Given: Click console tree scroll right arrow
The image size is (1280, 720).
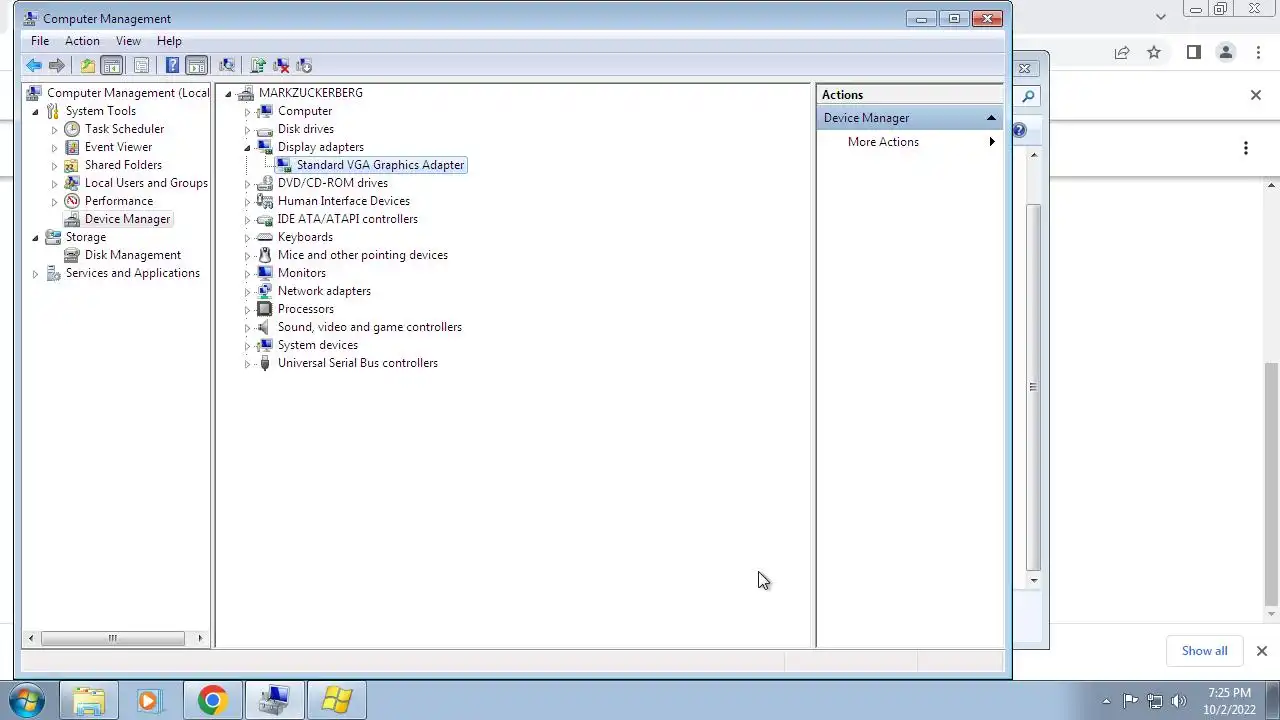Looking at the screenshot, I should [200, 638].
